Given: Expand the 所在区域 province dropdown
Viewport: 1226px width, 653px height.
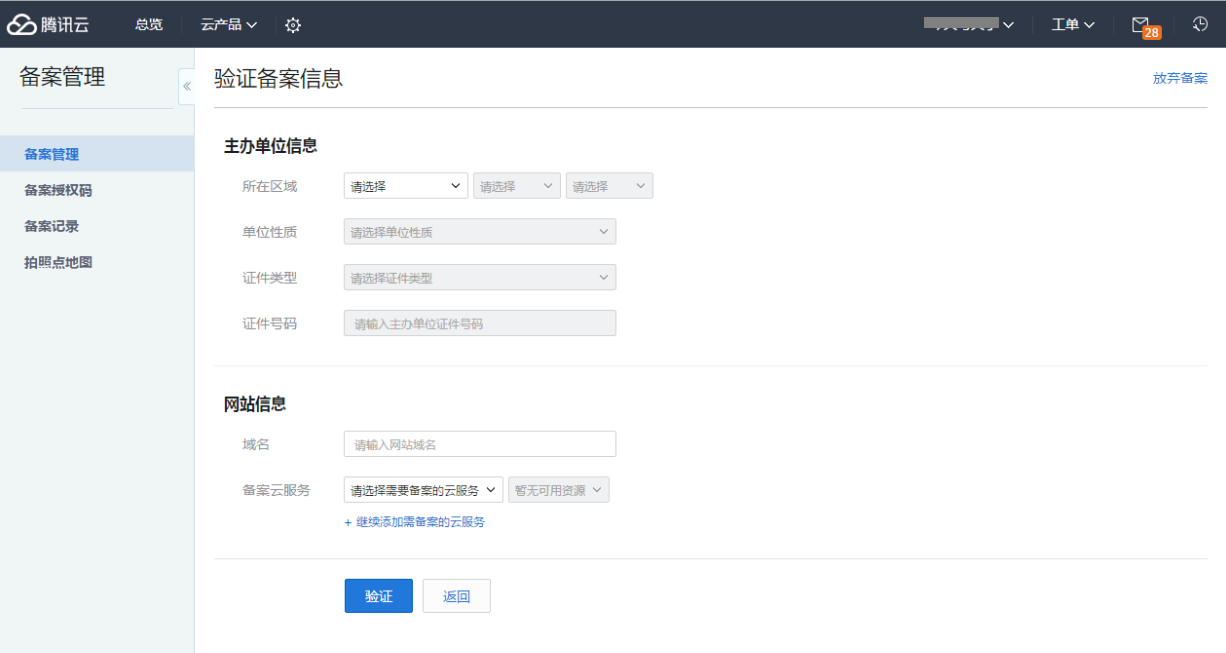Looking at the screenshot, I should (405, 186).
